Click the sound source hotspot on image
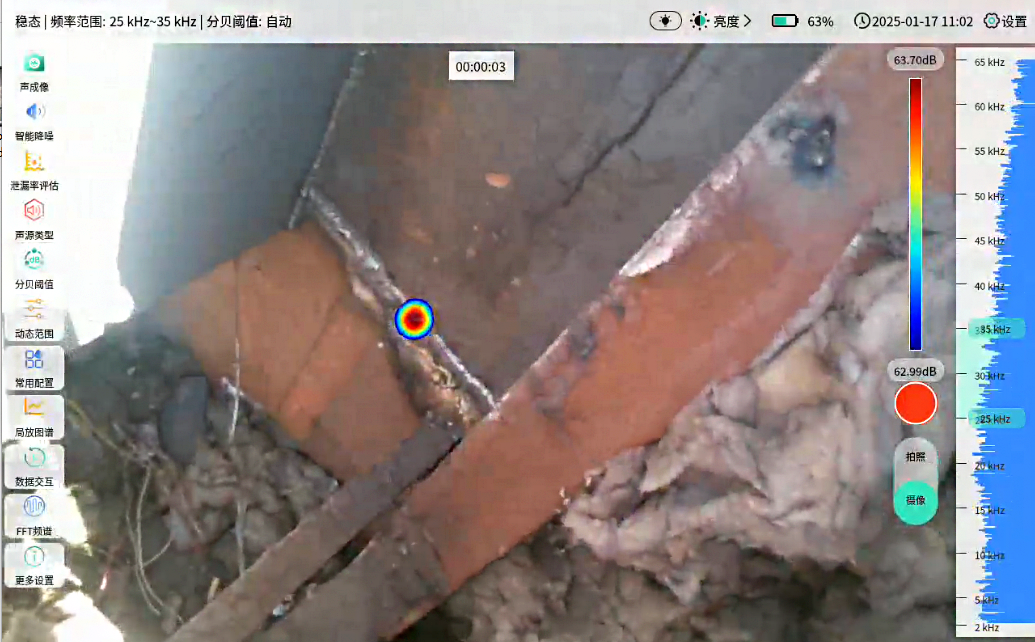The image size is (1035, 642). [x=413, y=318]
